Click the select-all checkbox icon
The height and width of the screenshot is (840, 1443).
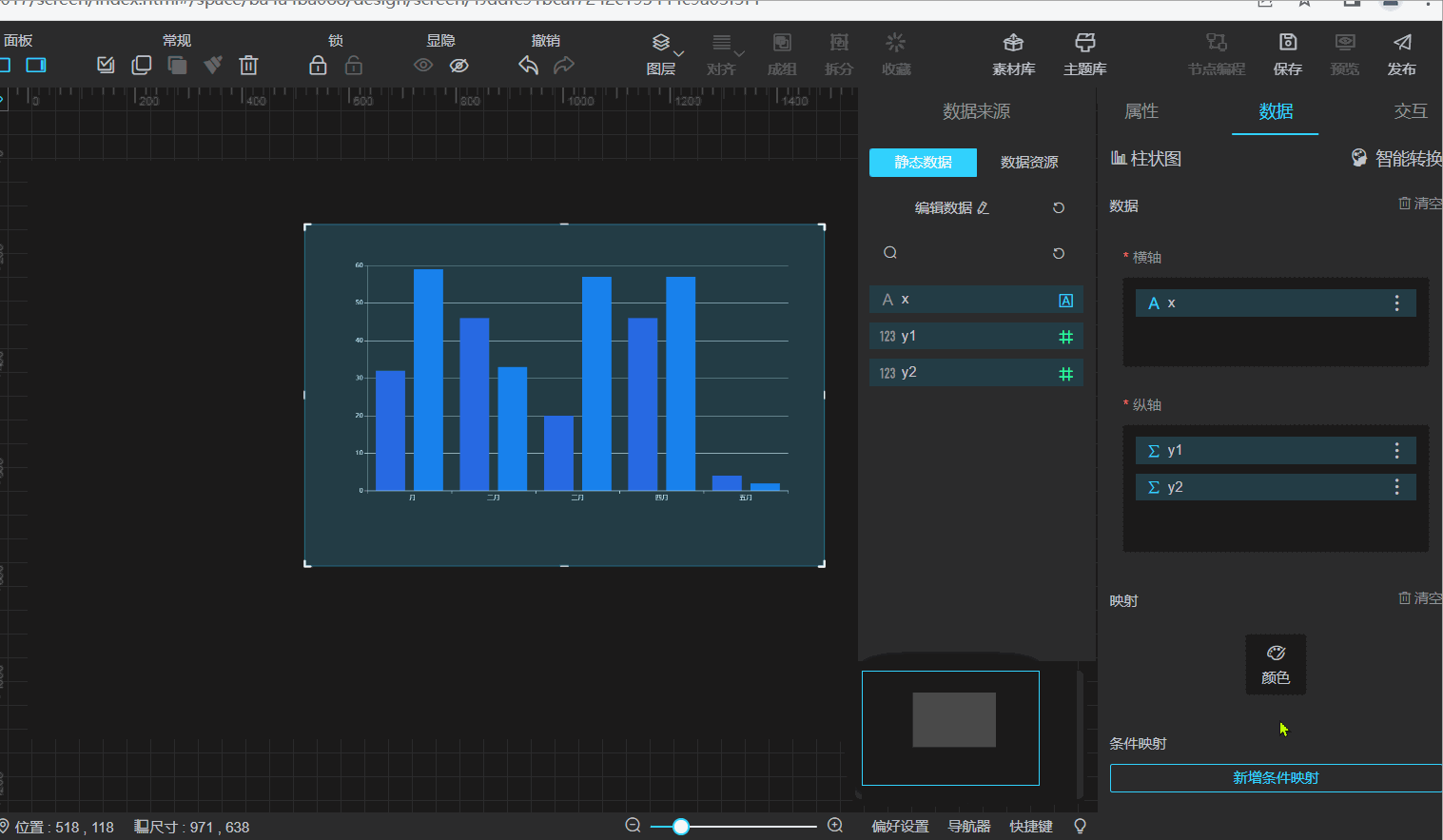(106, 66)
